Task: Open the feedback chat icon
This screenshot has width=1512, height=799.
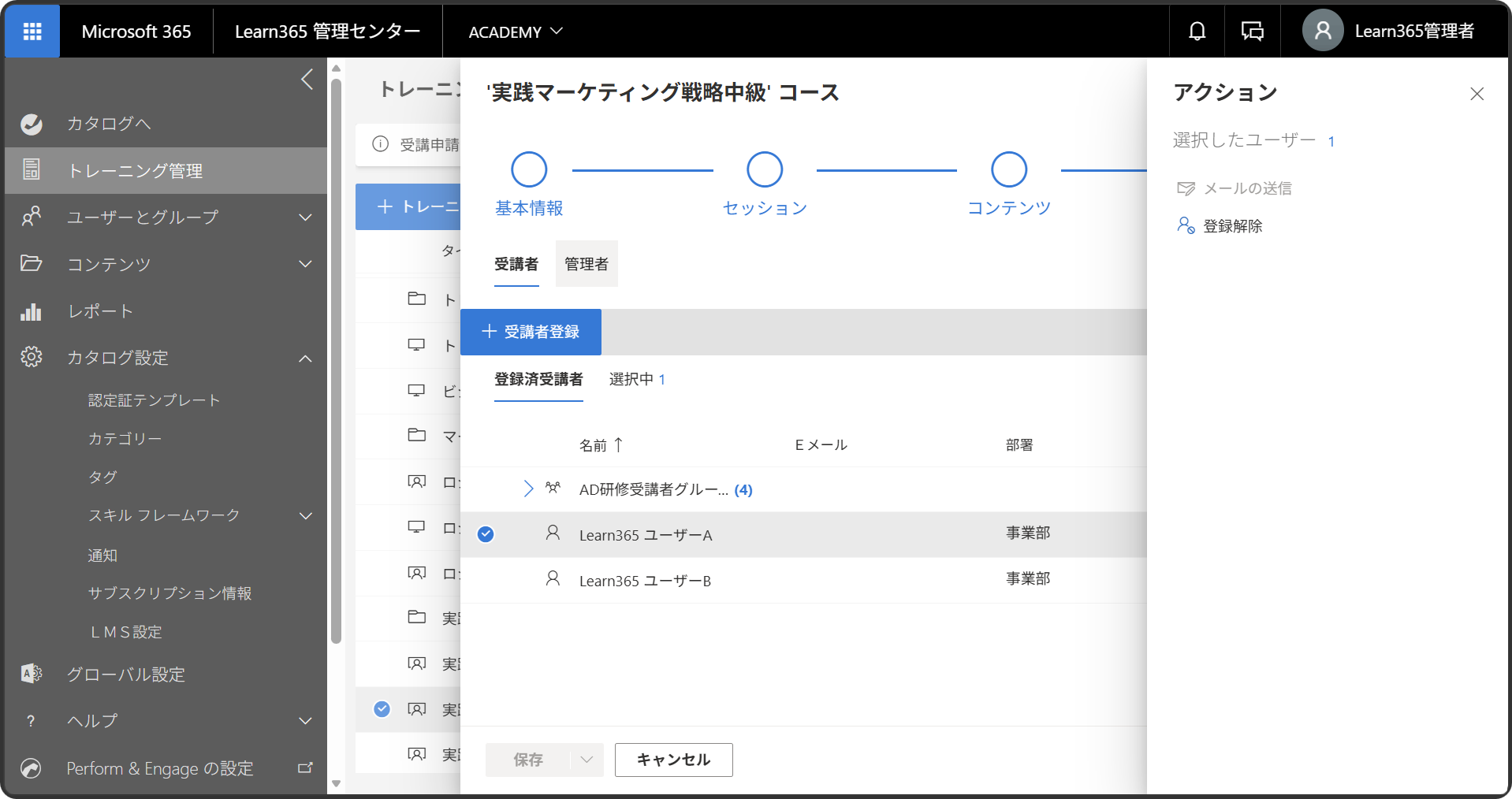Action: pos(1252,32)
